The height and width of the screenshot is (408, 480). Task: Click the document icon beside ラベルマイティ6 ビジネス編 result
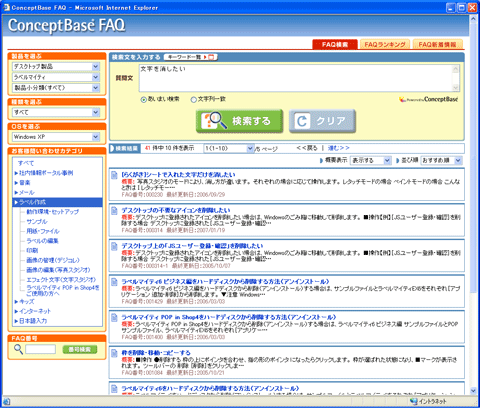(x=114, y=282)
